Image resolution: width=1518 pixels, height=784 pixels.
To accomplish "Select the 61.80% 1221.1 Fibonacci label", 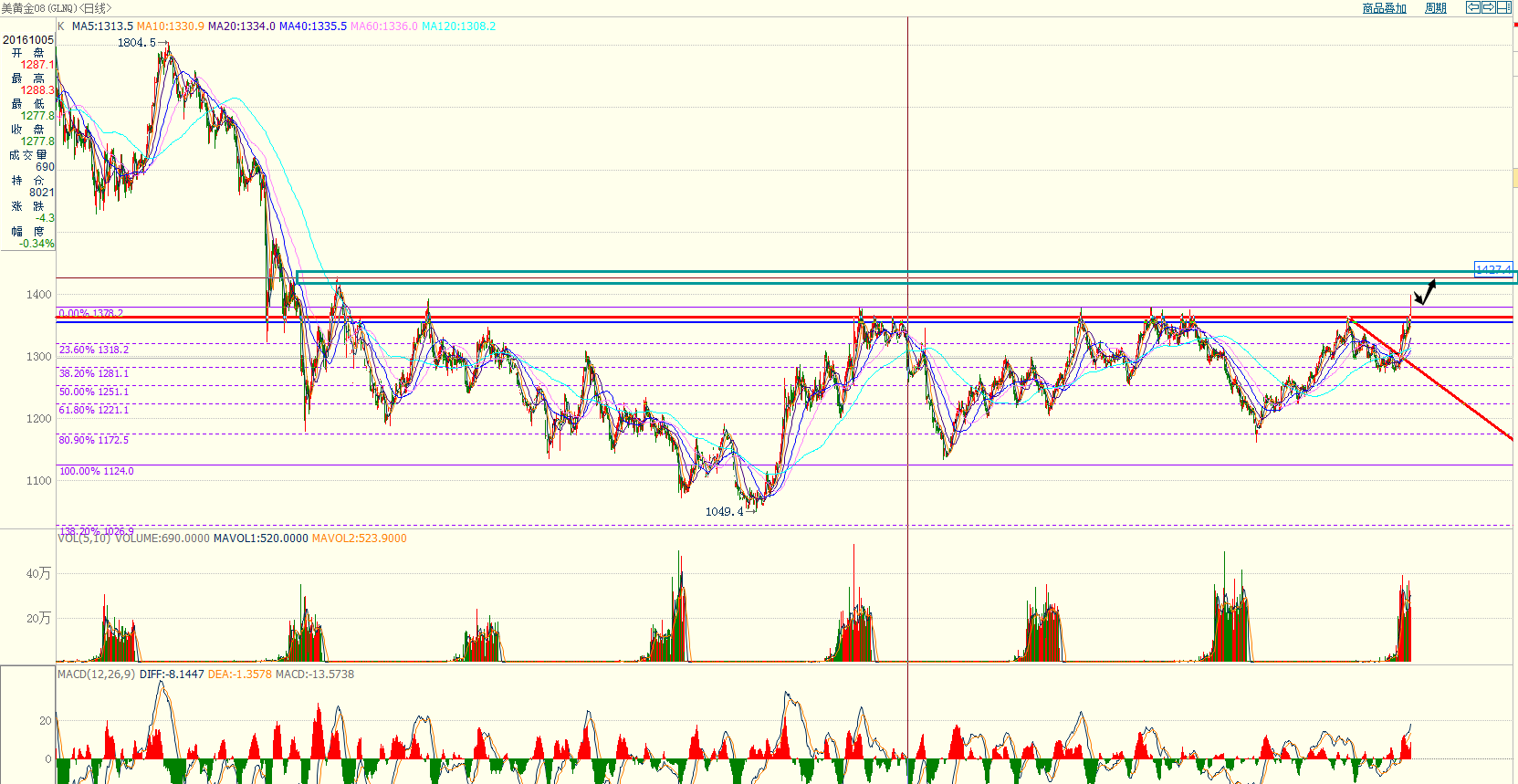I will 94,410.
